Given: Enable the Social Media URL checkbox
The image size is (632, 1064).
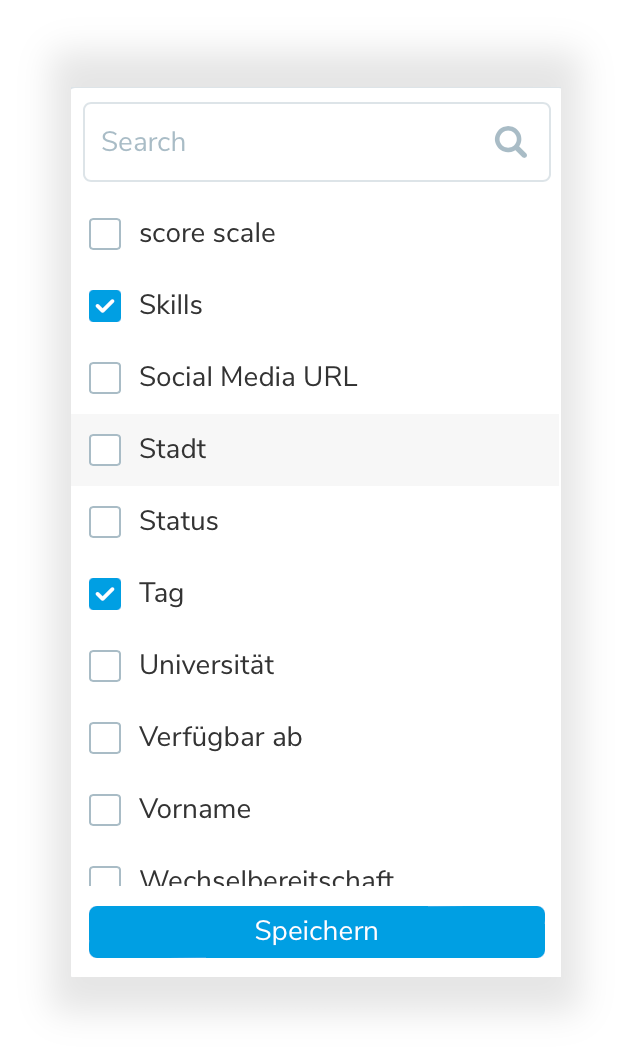Looking at the screenshot, I should tap(105, 378).
